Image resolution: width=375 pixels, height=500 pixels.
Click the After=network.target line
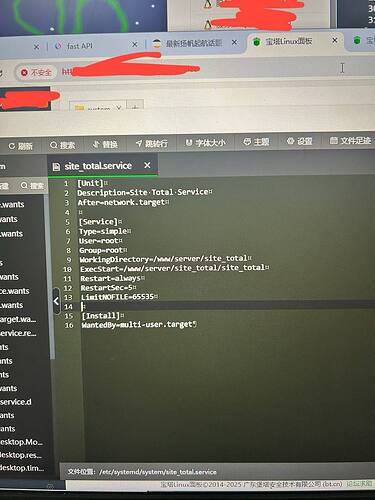pyautogui.click(x=121, y=202)
